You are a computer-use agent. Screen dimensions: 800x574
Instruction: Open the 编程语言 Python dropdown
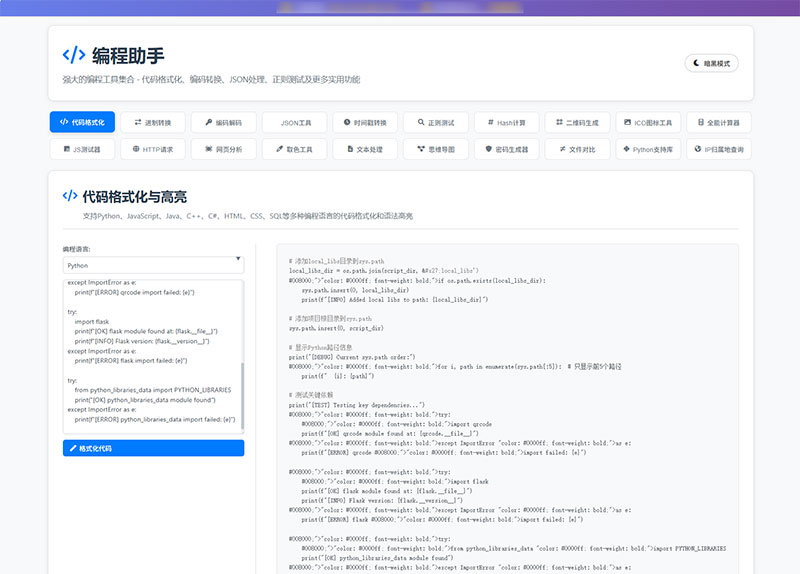pos(153,265)
